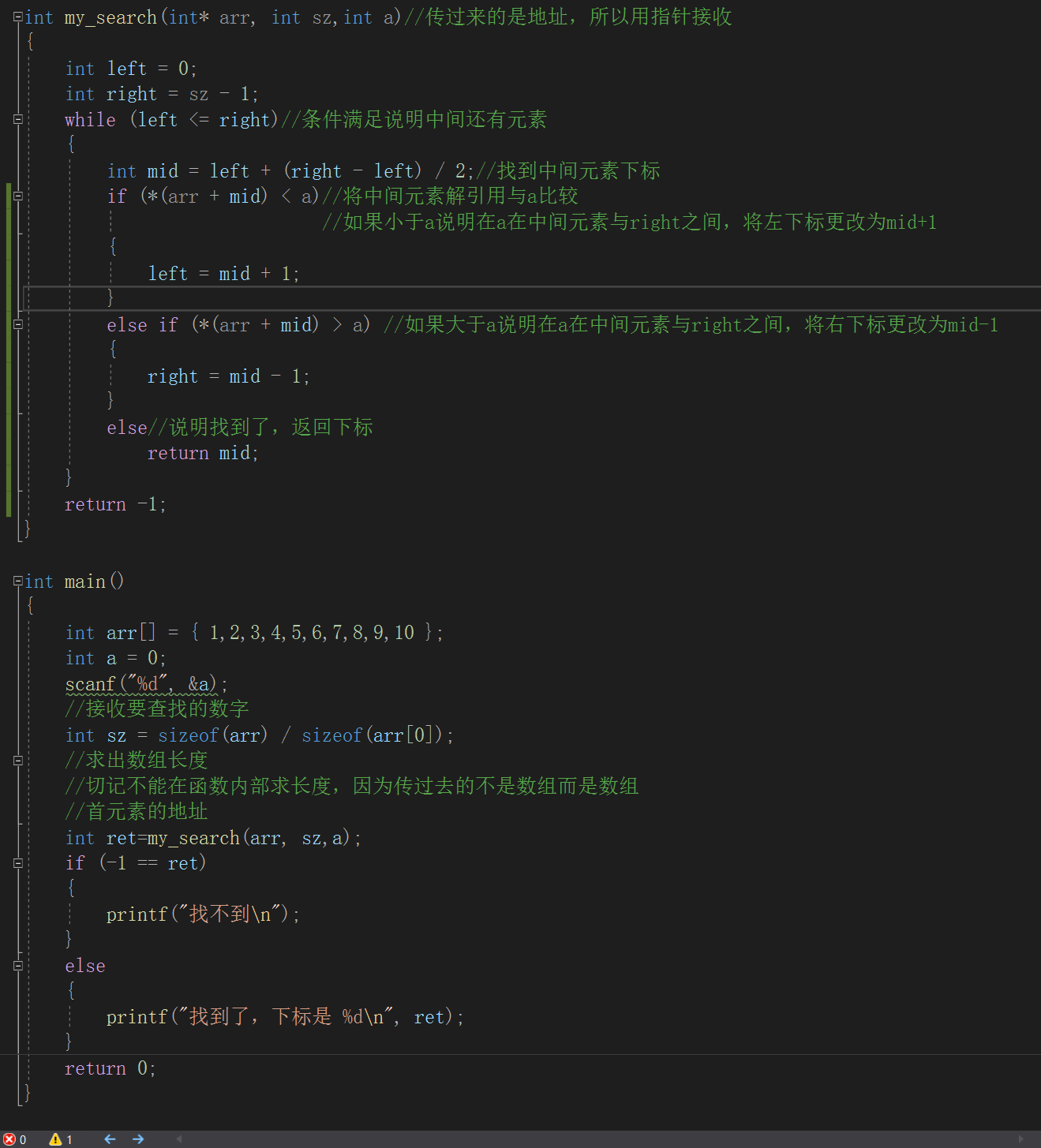The image size is (1041, 1148).
Task: Click the comment //将中间元素解引用与a比较
Action: tap(449, 196)
